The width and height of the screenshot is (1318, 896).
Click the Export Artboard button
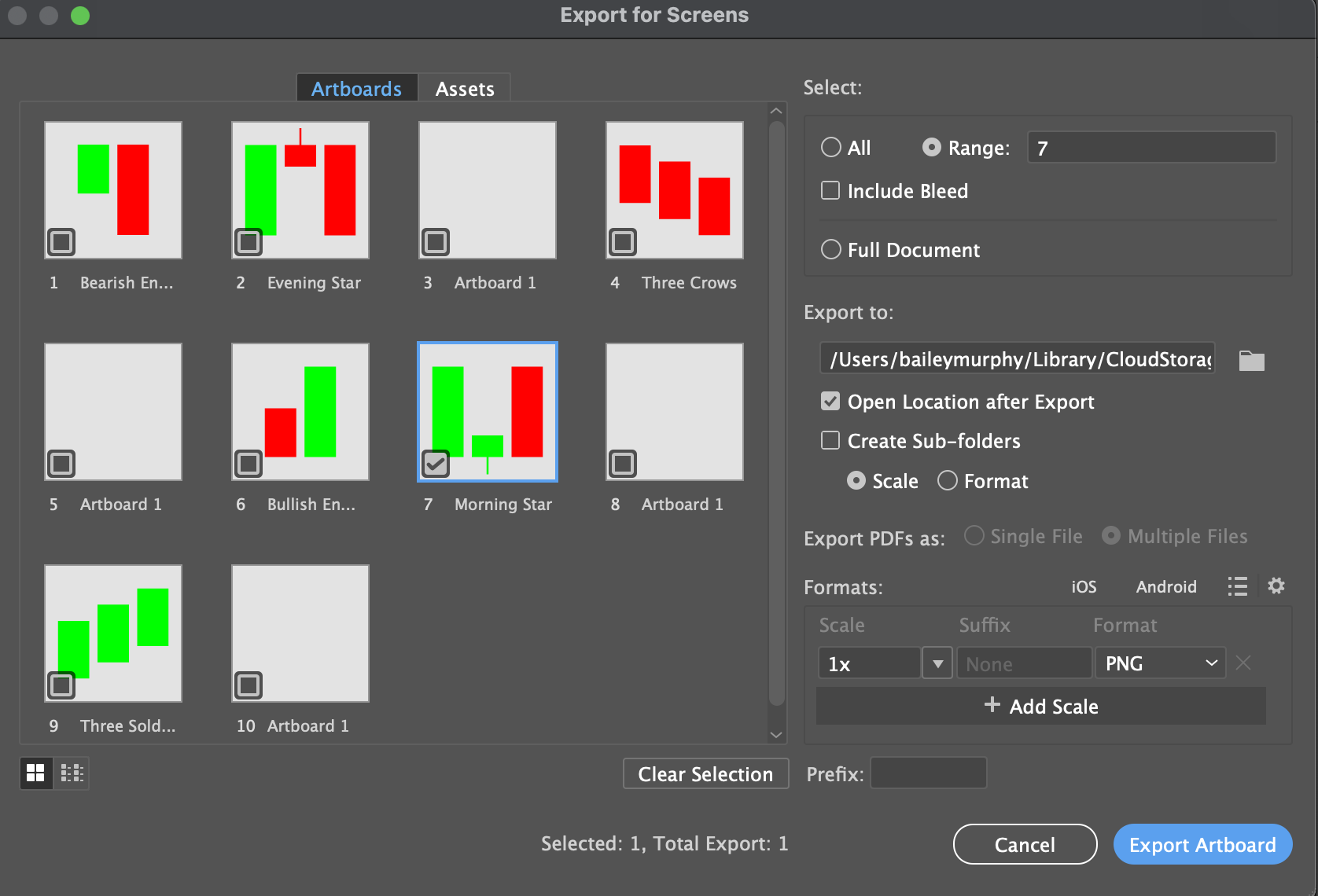point(1202,844)
